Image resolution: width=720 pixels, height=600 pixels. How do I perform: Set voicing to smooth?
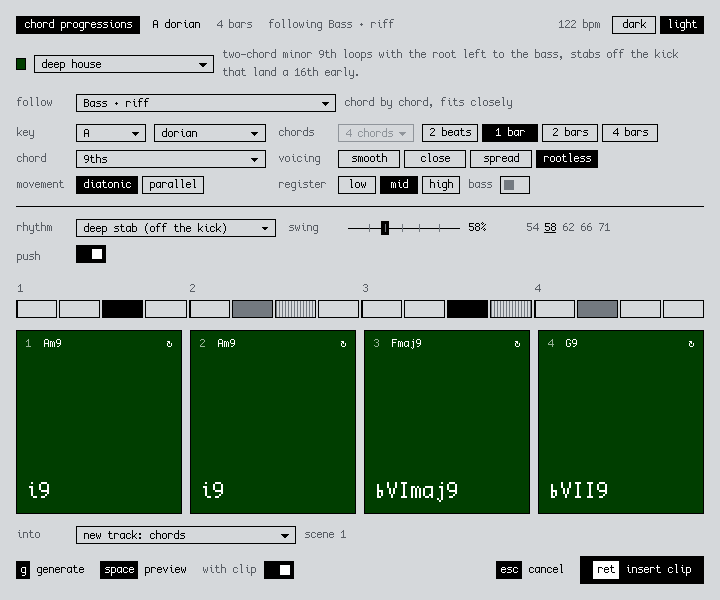pyautogui.click(x=369, y=159)
